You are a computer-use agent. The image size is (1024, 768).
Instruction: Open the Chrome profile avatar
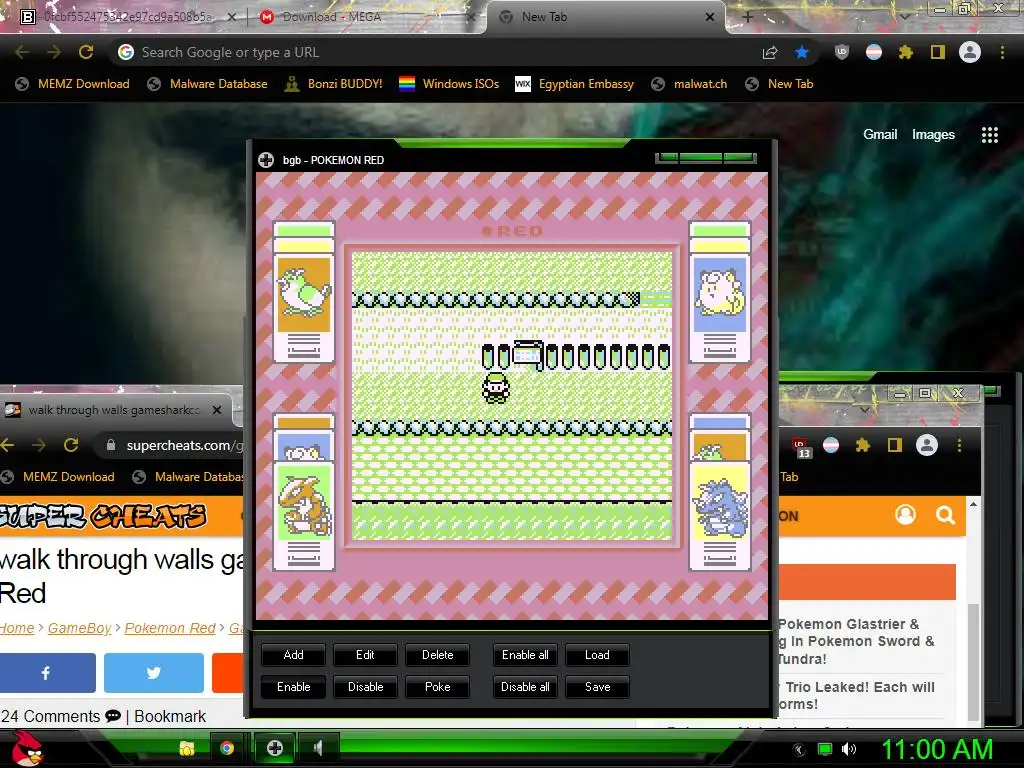970,52
